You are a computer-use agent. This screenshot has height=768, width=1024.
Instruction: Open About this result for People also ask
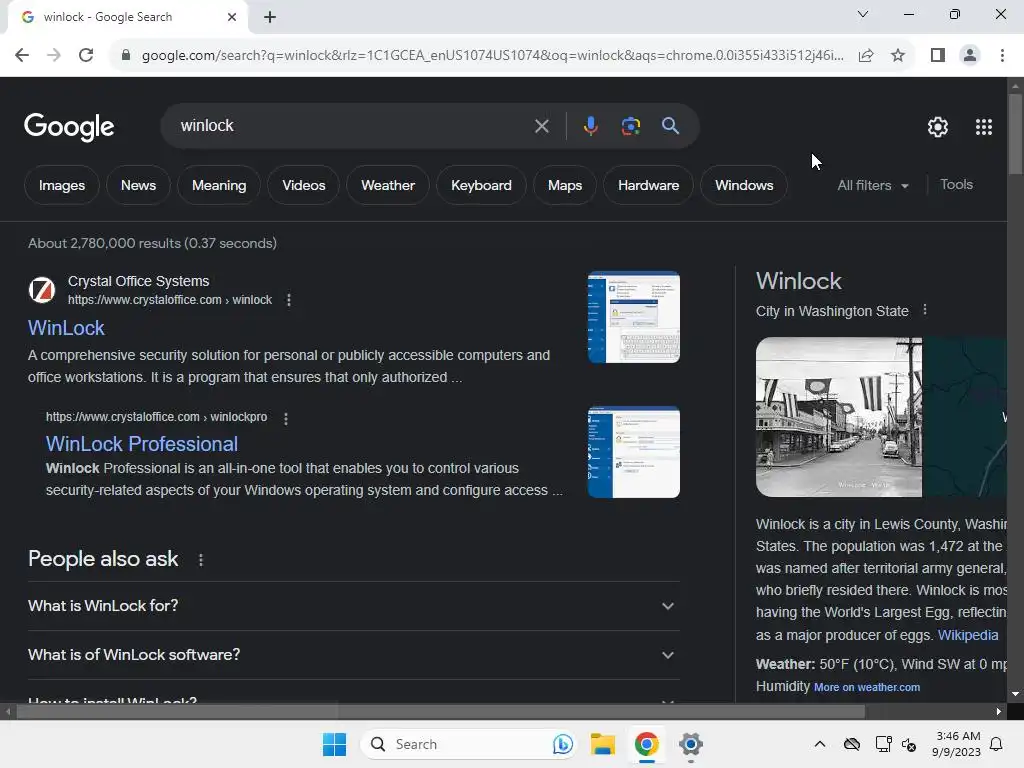200,560
